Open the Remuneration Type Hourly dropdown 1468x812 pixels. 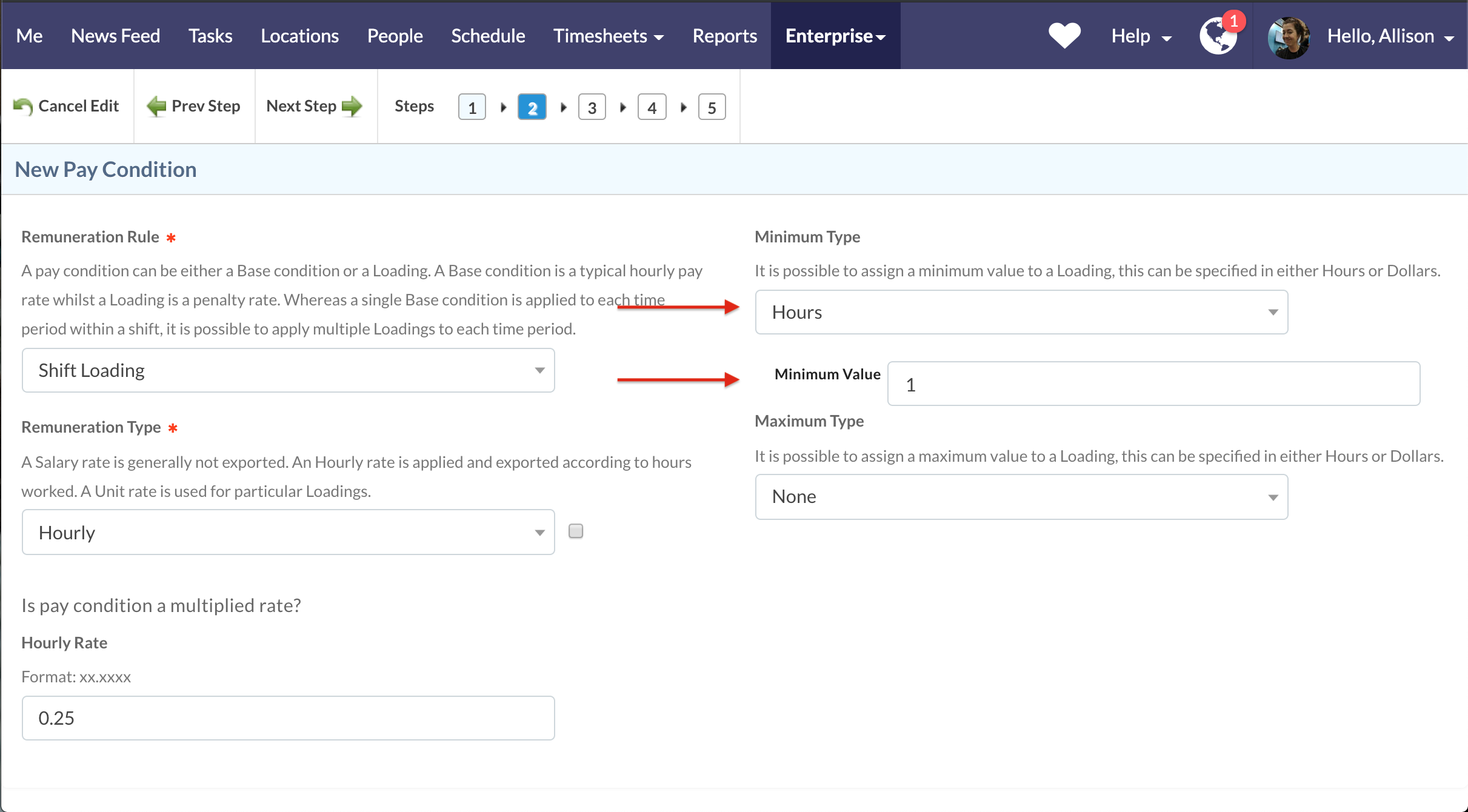[288, 532]
